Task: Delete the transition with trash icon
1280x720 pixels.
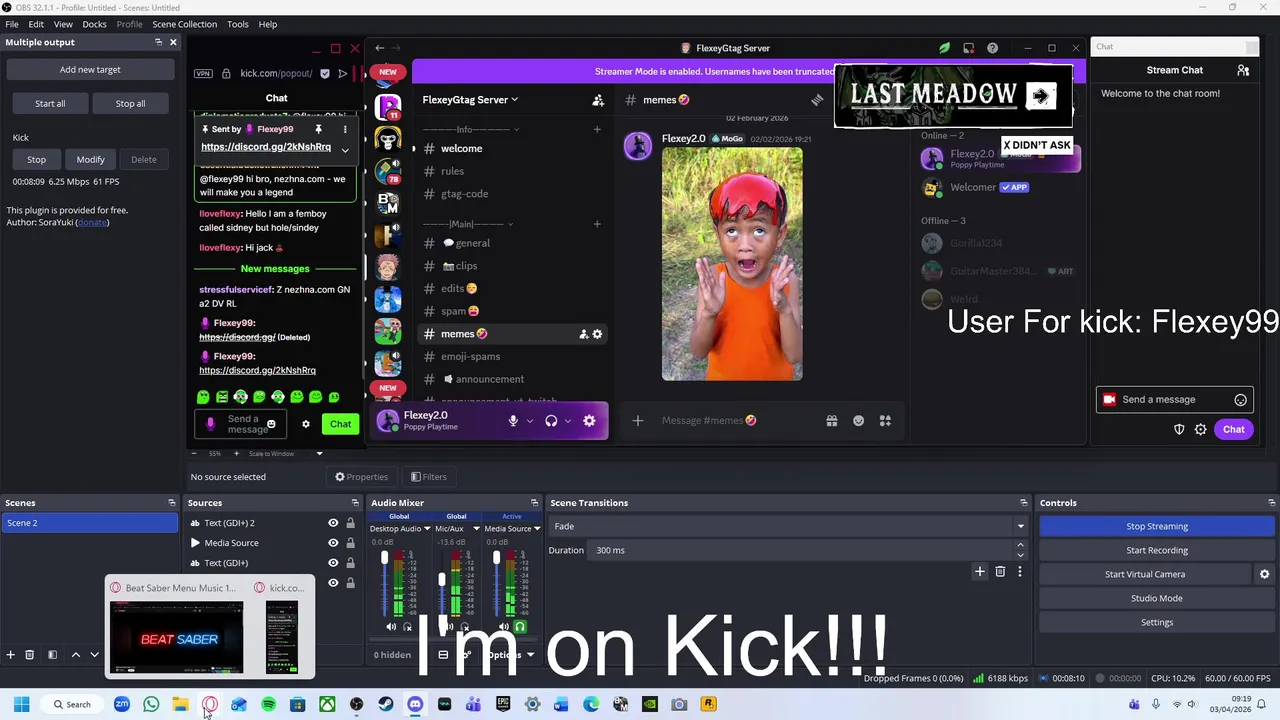Action: coord(1000,572)
